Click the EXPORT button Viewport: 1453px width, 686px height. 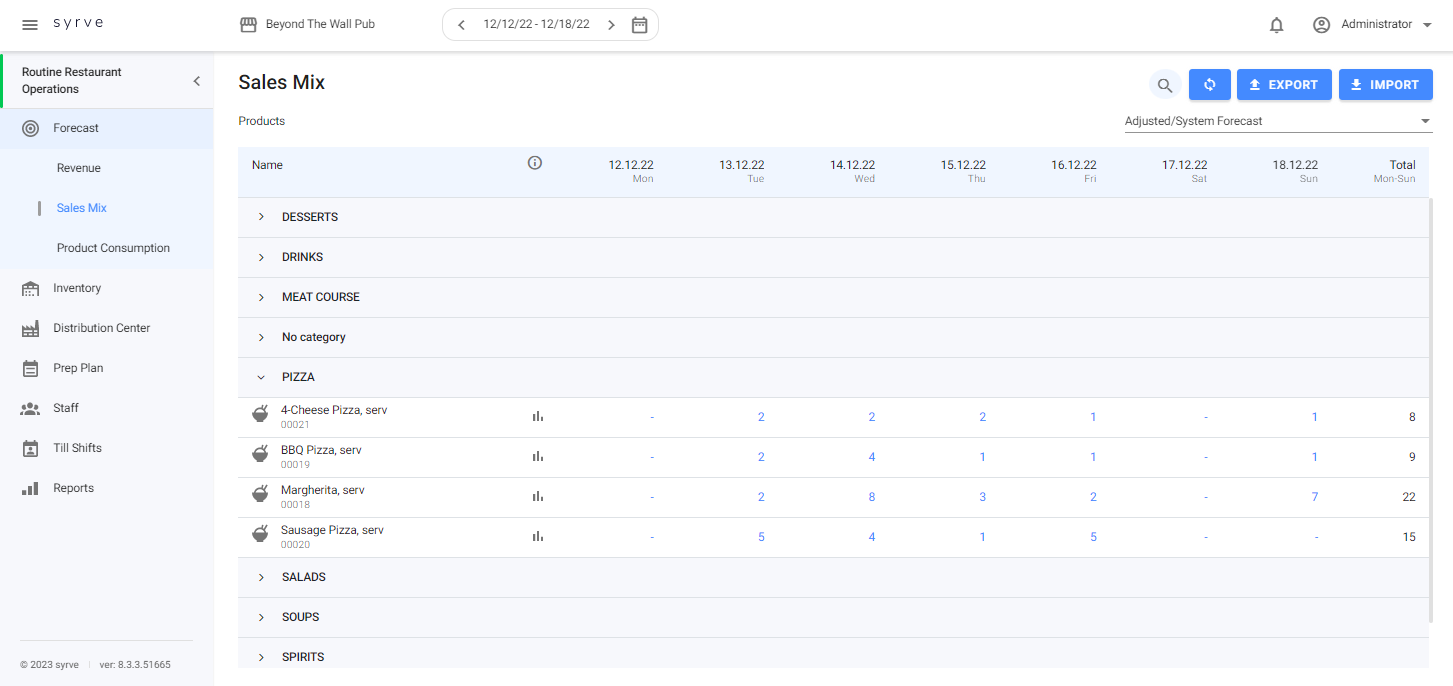[x=1284, y=85]
